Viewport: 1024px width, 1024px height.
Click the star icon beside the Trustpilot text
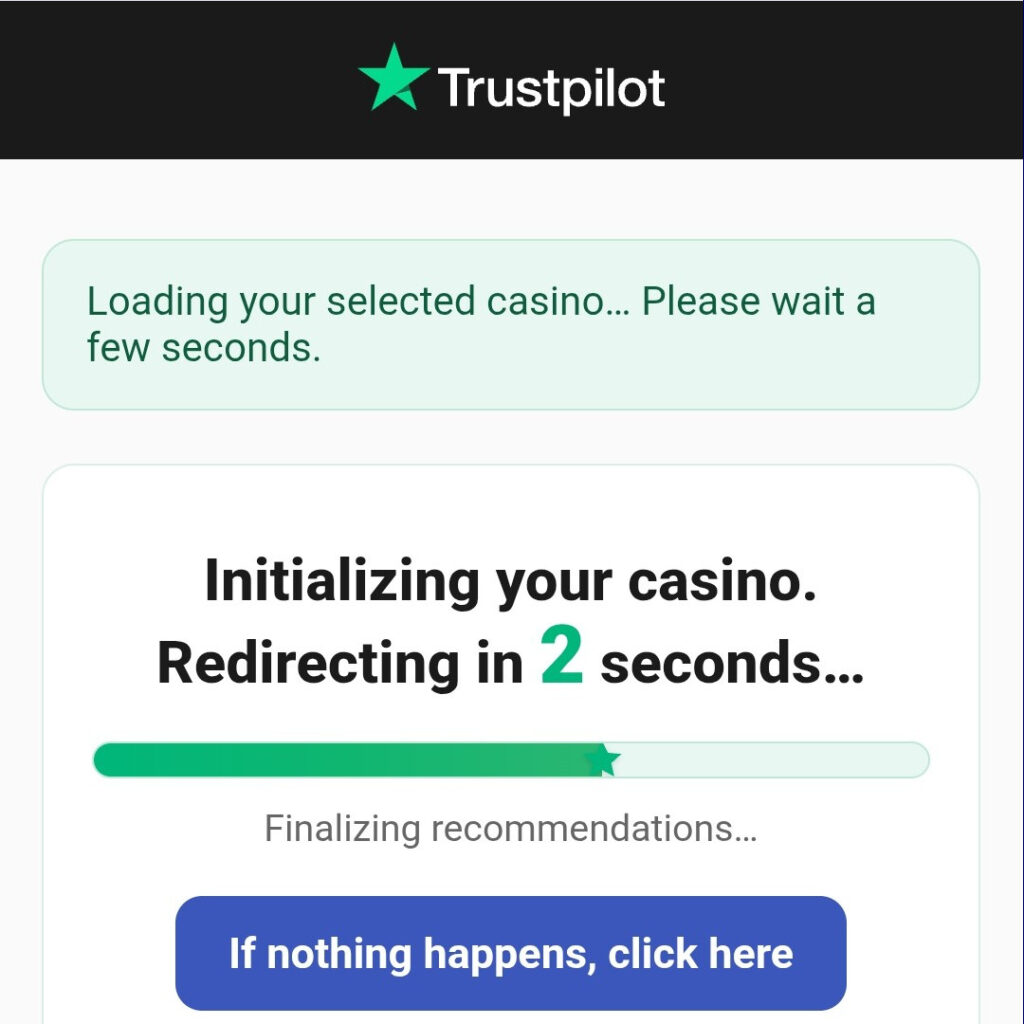point(393,82)
